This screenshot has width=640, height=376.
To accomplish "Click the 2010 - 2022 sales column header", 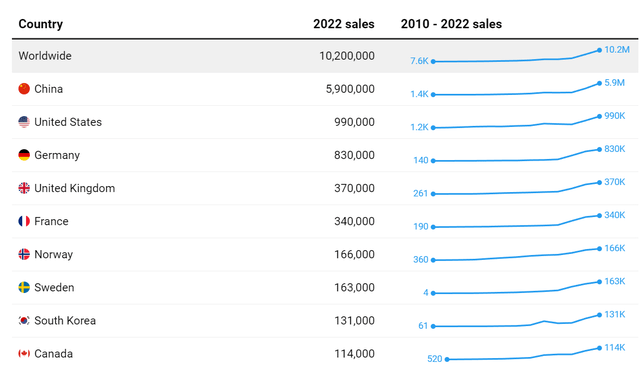I will [451, 24].
